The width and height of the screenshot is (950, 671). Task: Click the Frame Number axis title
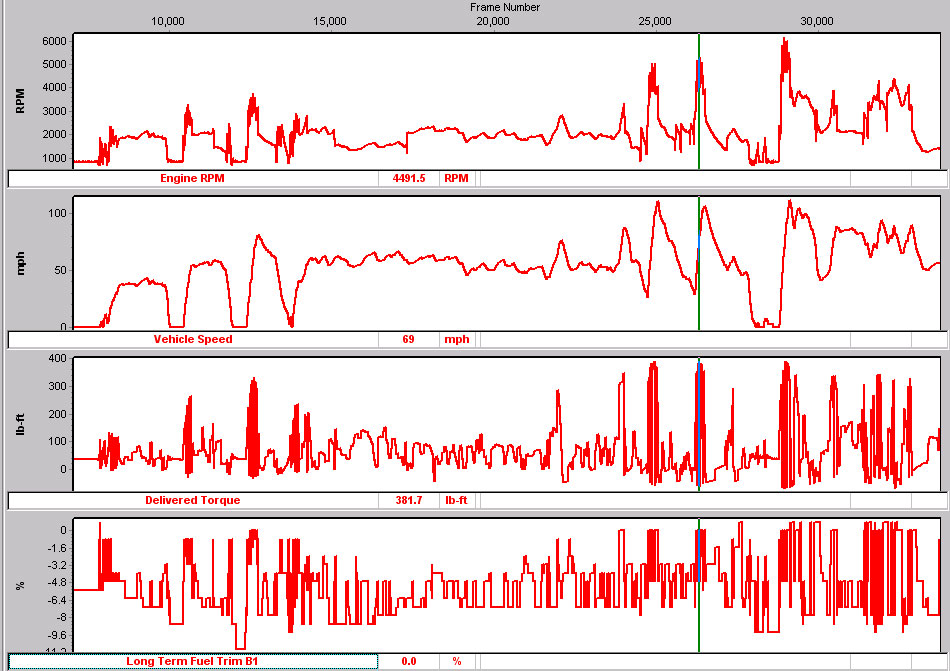505,7
